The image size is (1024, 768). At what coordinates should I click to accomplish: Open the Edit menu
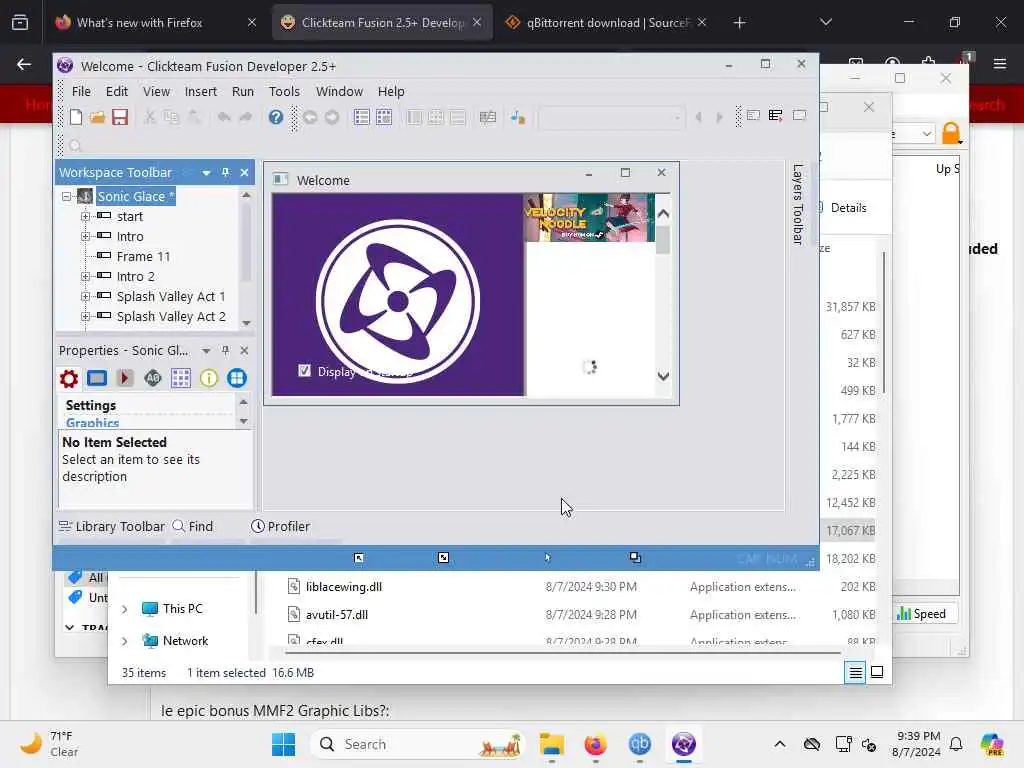click(117, 91)
